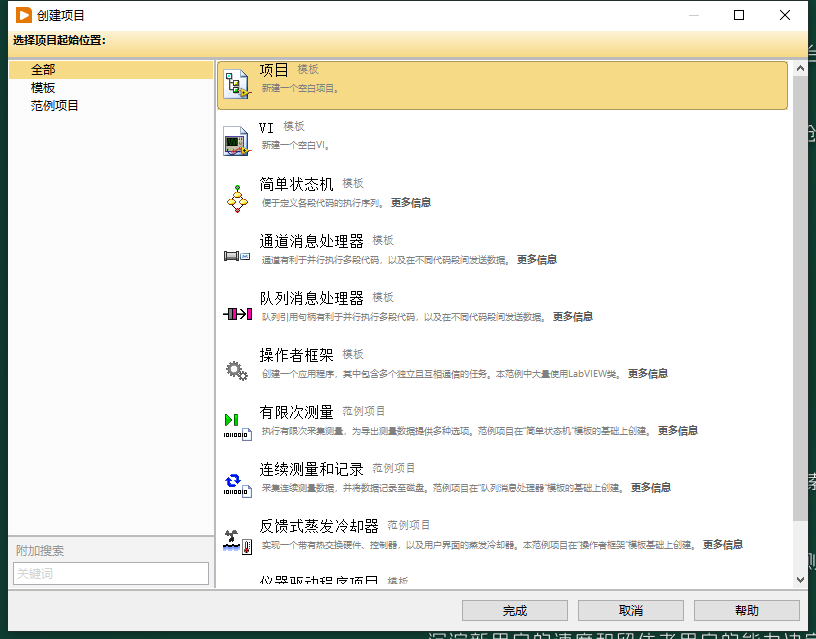The height and width of the screenshot is (639, 816).
Task: Click the 关键词 search input field
Action: coord(111,573)
